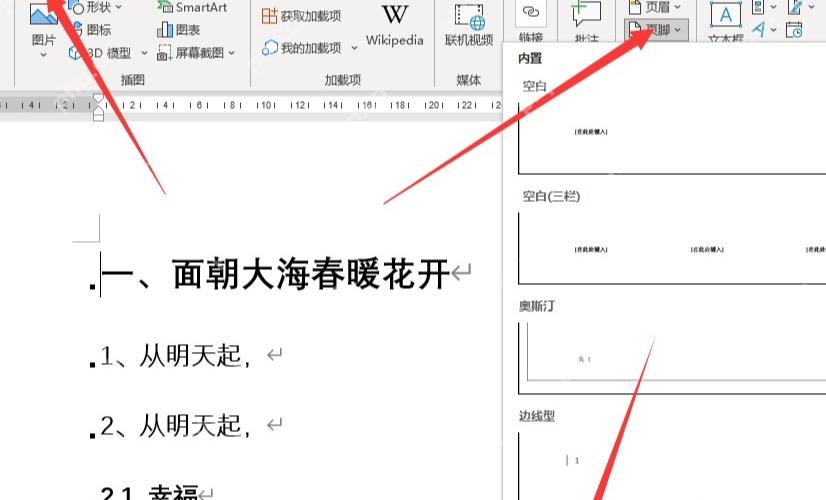Click the Quick Parts icon
Screen dimensions: 826x500
point(758,7)
